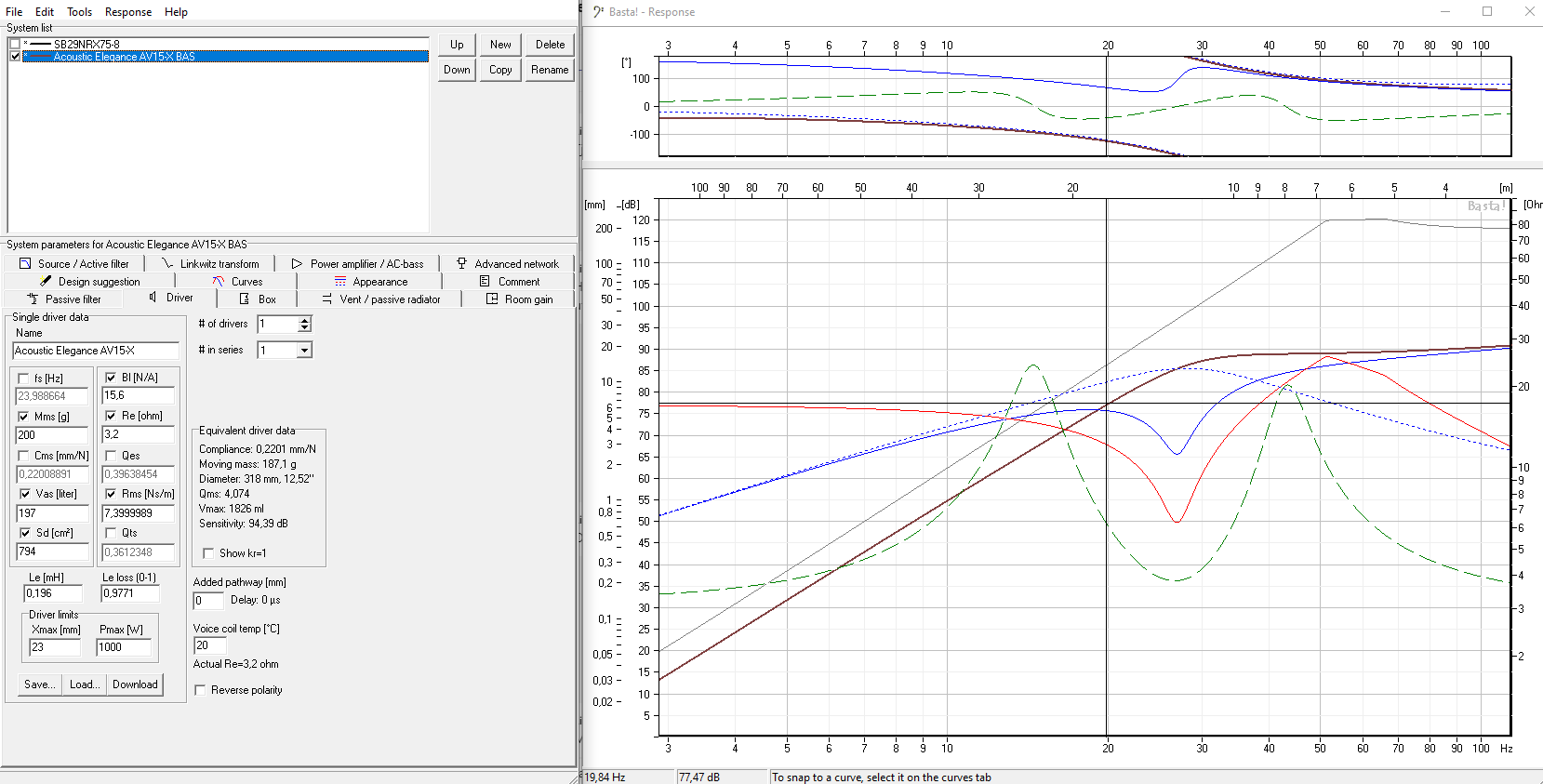Screen dimensions: 1543x784
Task: Click the Save... driver button
Action: tap(40, 684)
